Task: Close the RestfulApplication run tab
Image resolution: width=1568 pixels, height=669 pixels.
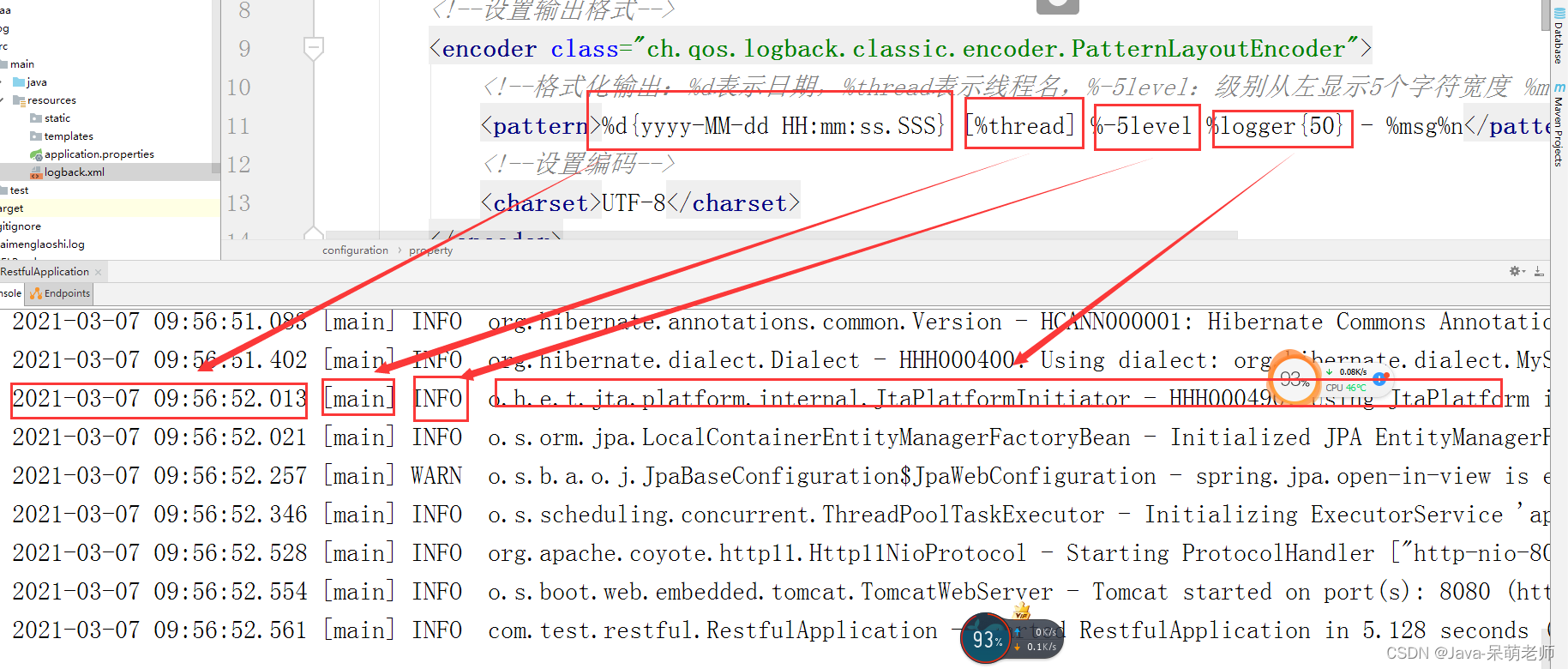Action: tap(98, 272)
